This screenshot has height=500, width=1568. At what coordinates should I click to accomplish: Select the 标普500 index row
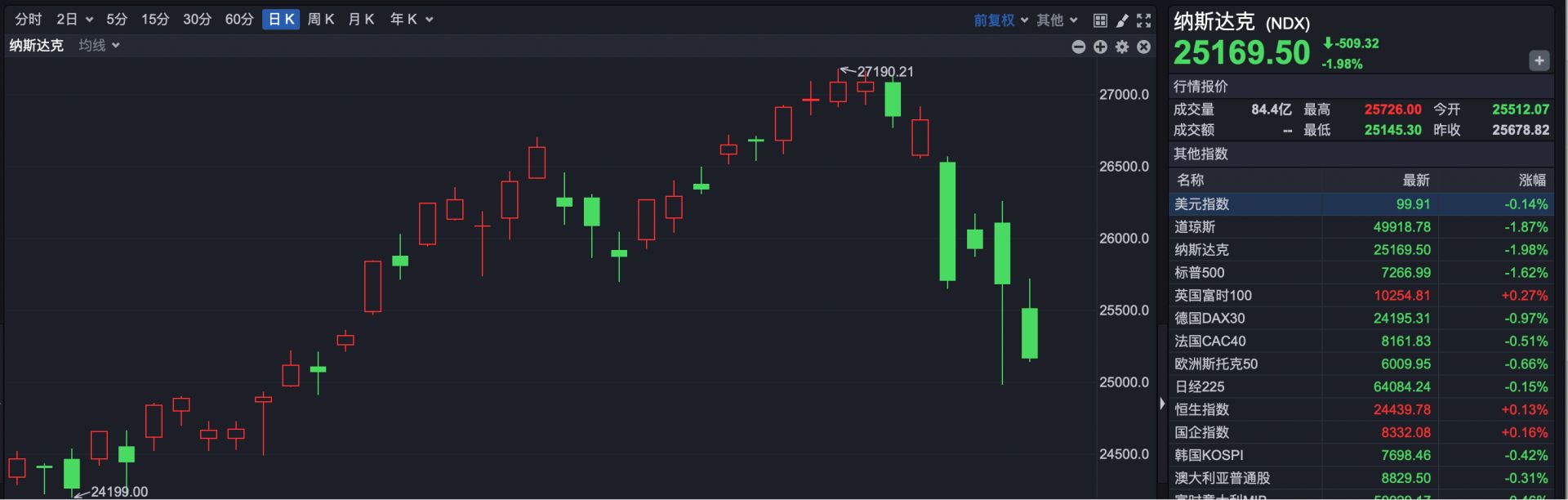pos(1361,273)
